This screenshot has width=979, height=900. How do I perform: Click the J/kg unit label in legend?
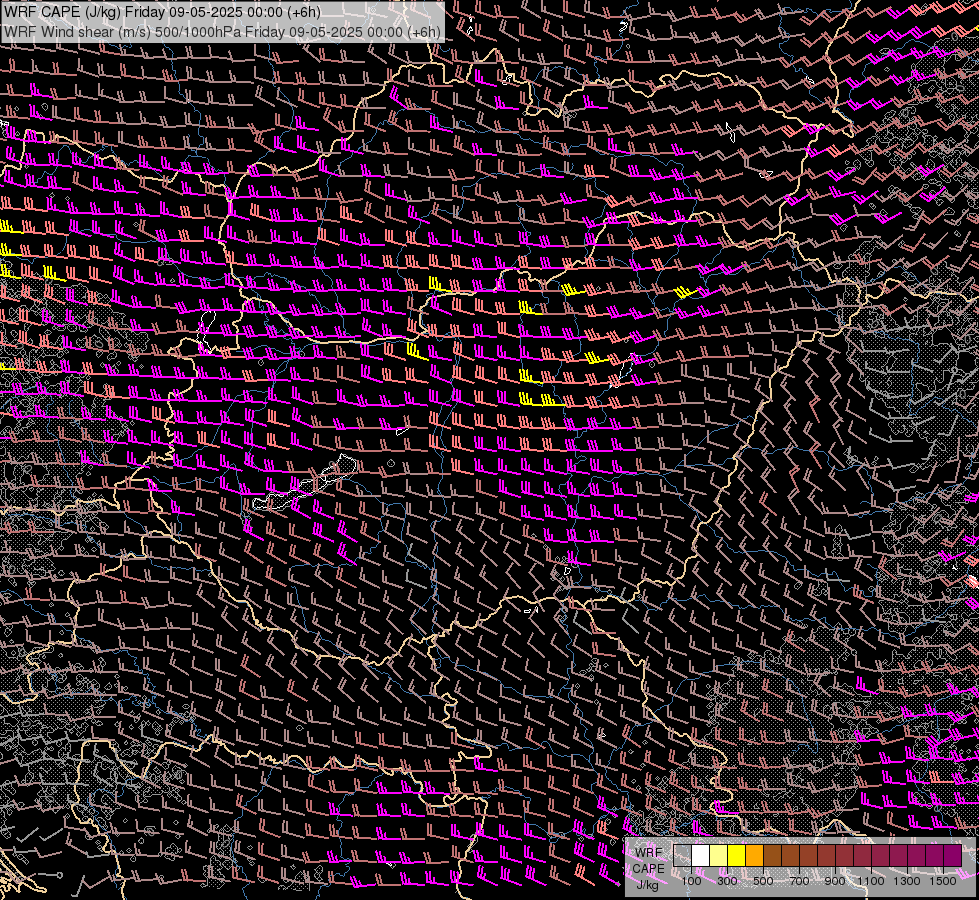[648, 884]
